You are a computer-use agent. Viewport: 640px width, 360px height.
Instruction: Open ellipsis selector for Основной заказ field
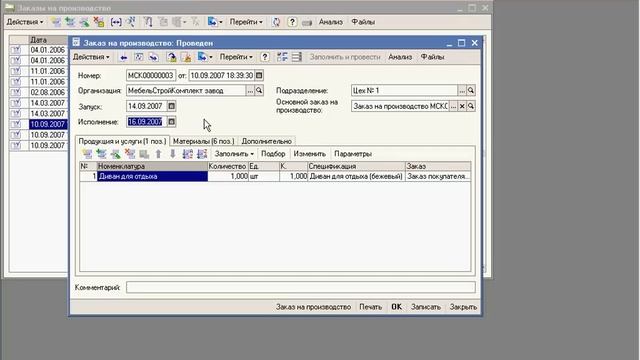453,106
